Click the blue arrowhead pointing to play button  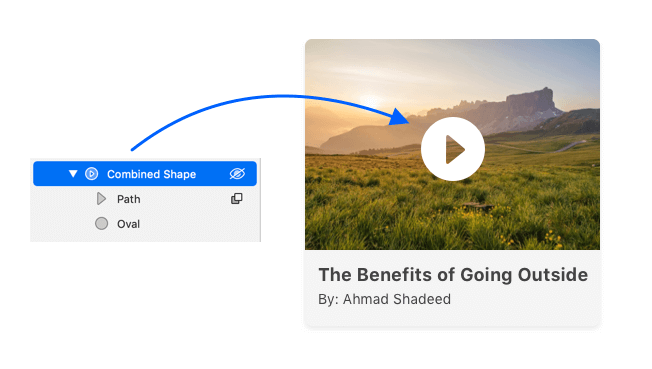click(400, 117)
